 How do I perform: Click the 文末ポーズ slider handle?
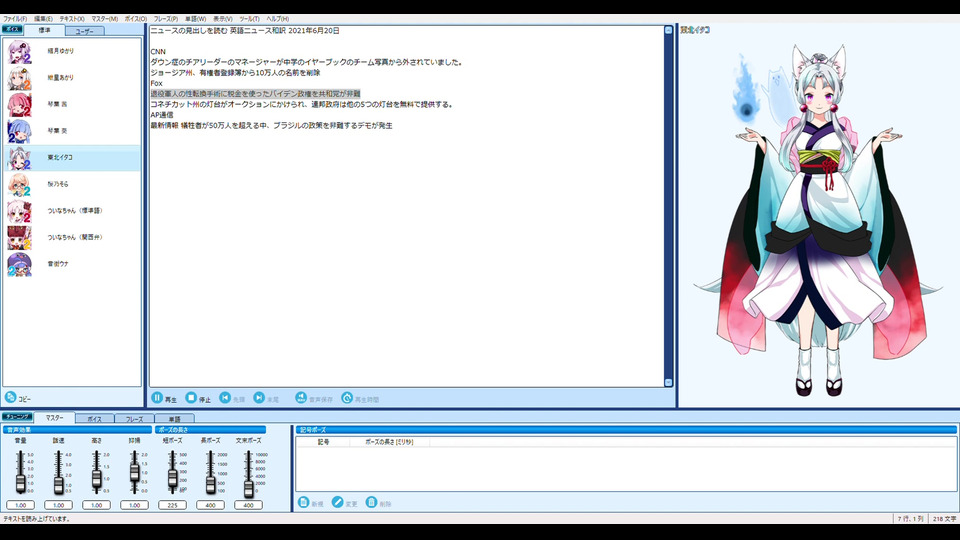pos(248,488)
